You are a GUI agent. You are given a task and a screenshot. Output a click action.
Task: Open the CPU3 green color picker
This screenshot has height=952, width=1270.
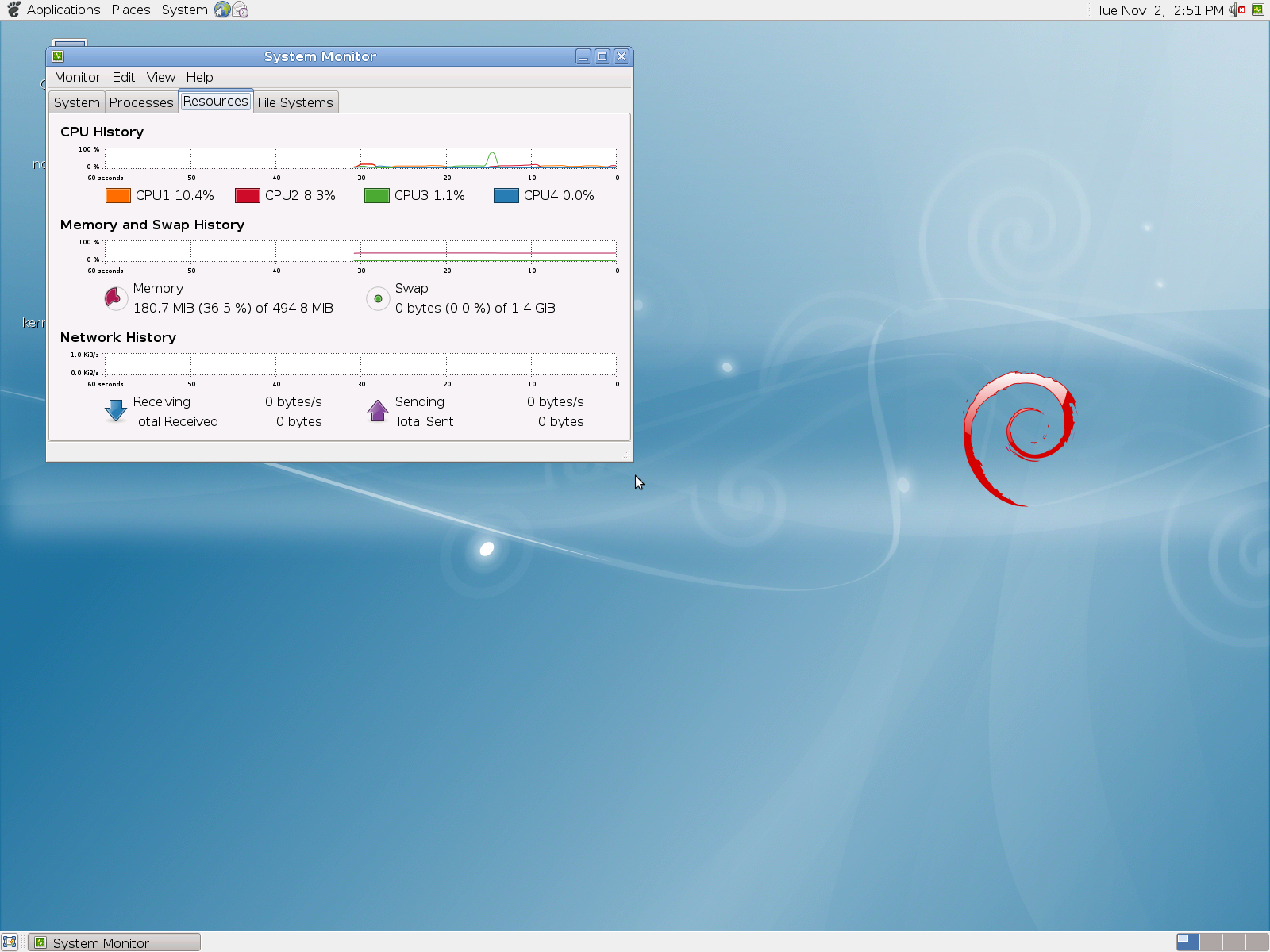click(376, 196)
